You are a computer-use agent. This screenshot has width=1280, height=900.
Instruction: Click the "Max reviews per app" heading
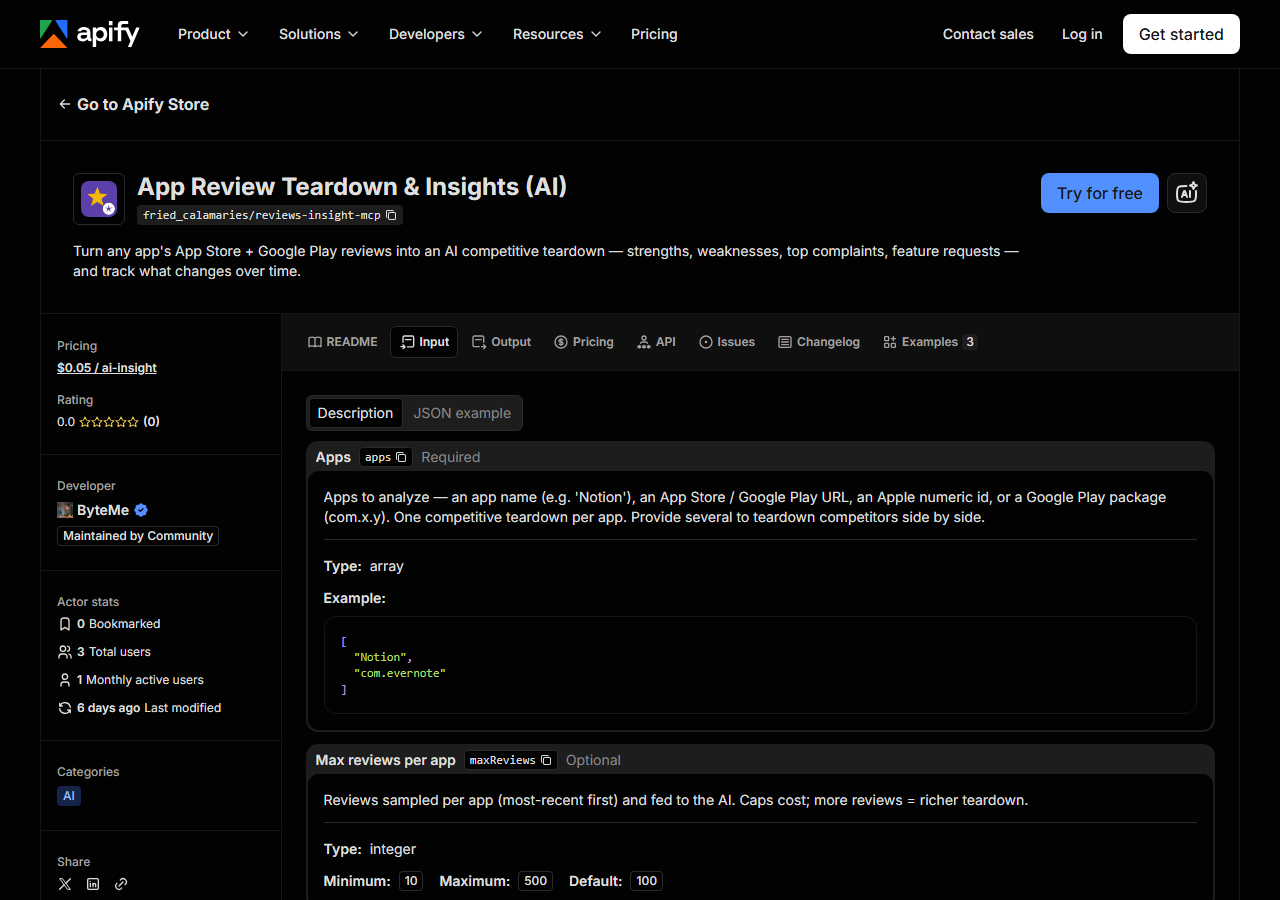(x=385, y=760)
